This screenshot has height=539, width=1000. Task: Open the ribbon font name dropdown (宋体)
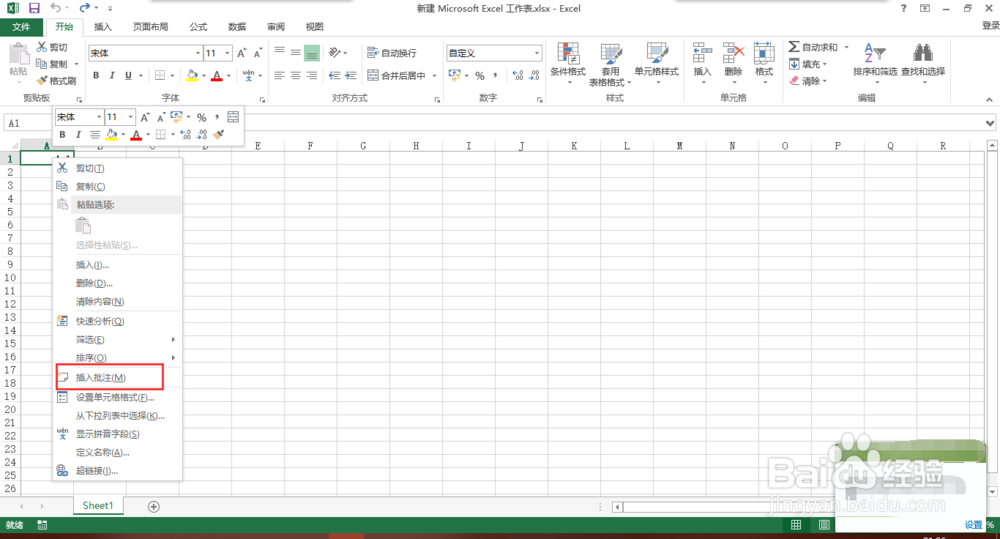click(198, 53)
